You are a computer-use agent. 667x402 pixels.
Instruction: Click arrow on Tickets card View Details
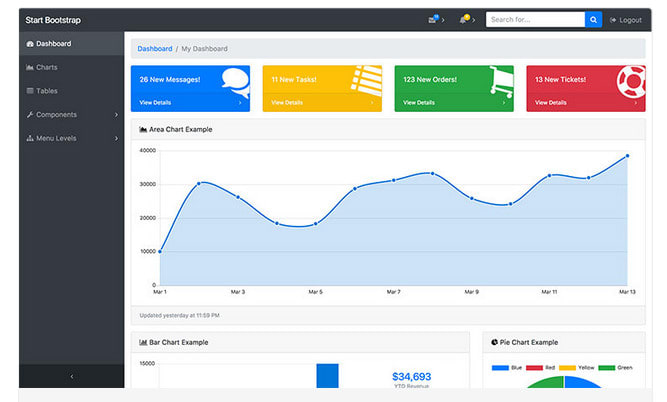(636, 103)
